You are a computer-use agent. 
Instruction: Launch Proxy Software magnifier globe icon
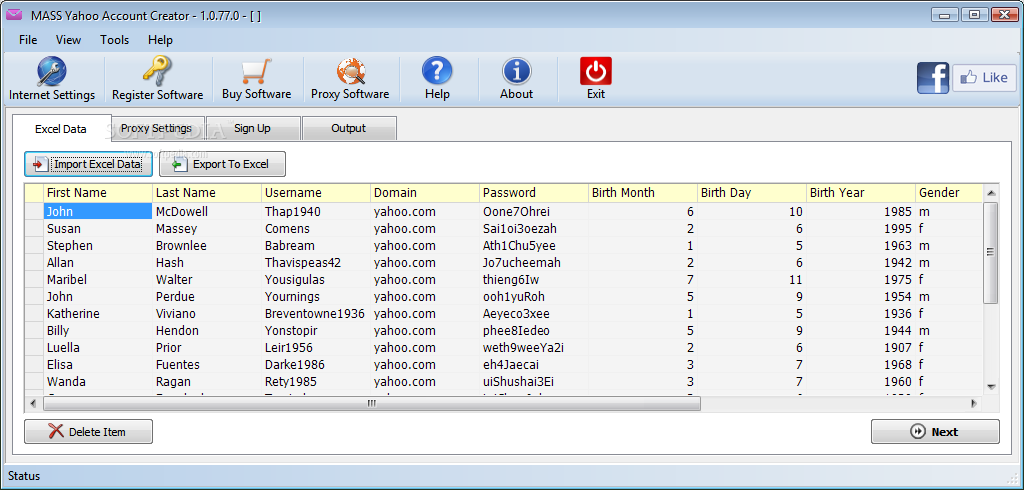[350, 71]
